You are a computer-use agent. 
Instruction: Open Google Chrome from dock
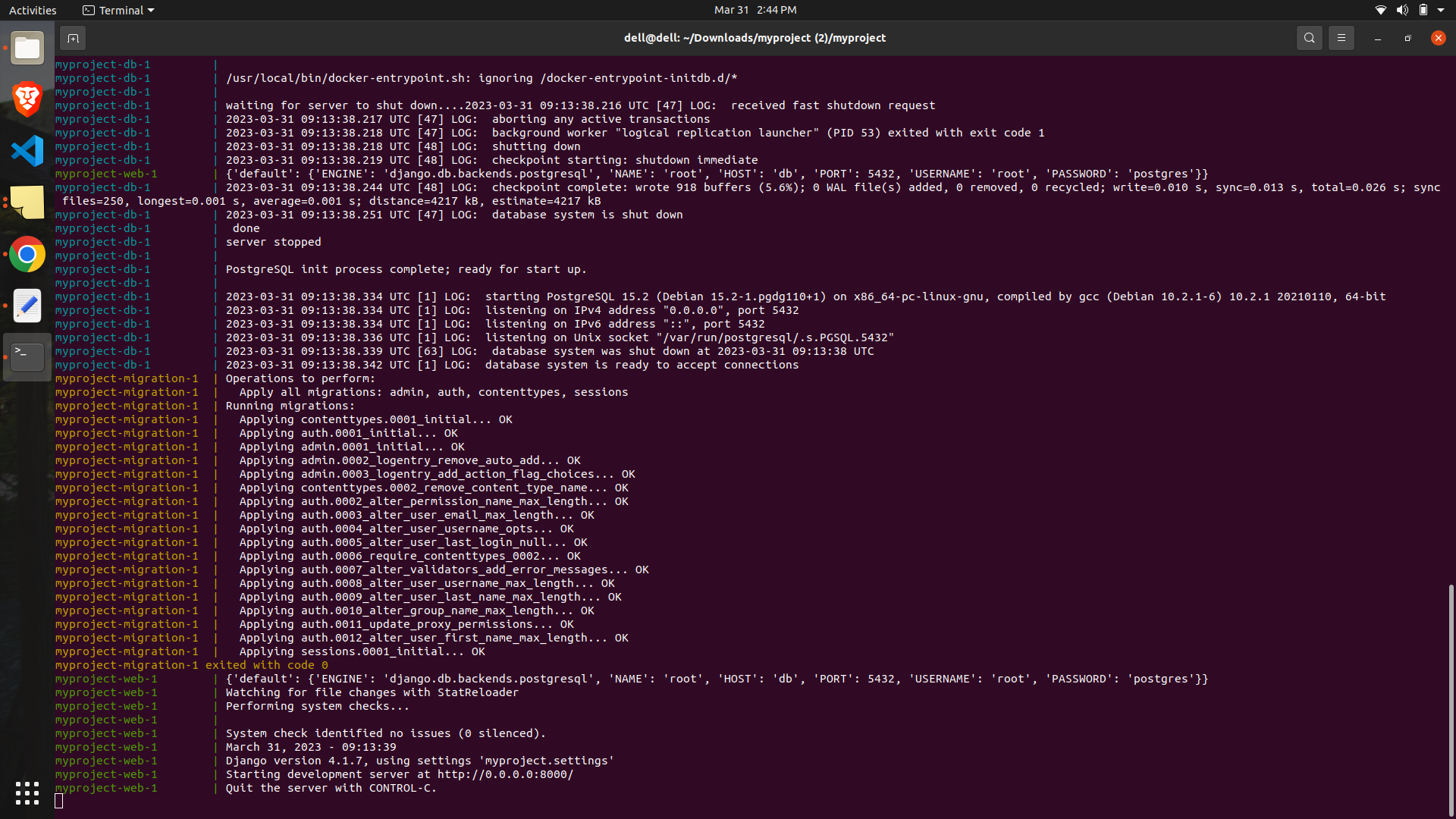27,254
